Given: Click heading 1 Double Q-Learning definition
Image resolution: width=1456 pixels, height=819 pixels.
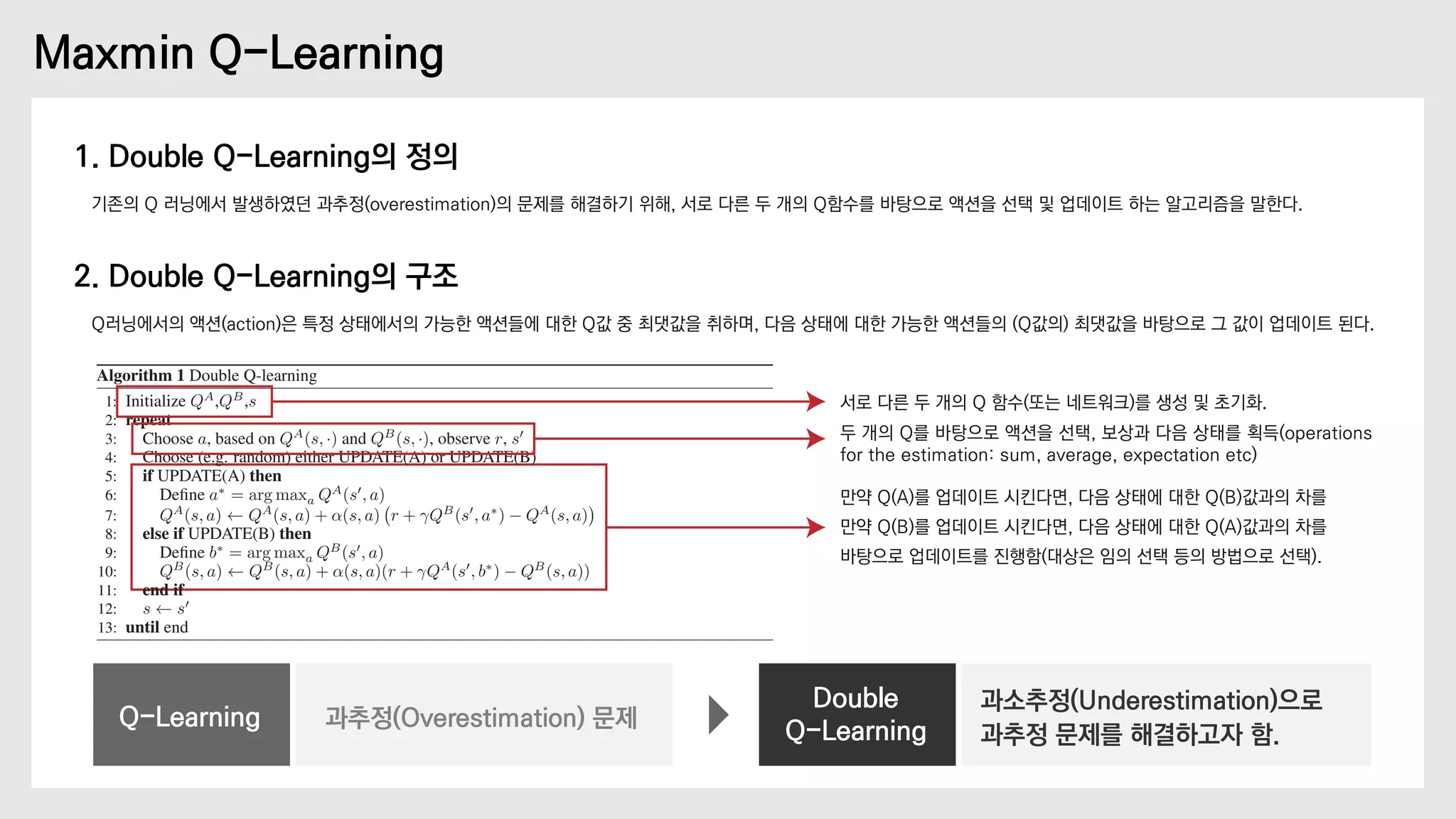Looking at the screenshot, I should click(266, 156).
